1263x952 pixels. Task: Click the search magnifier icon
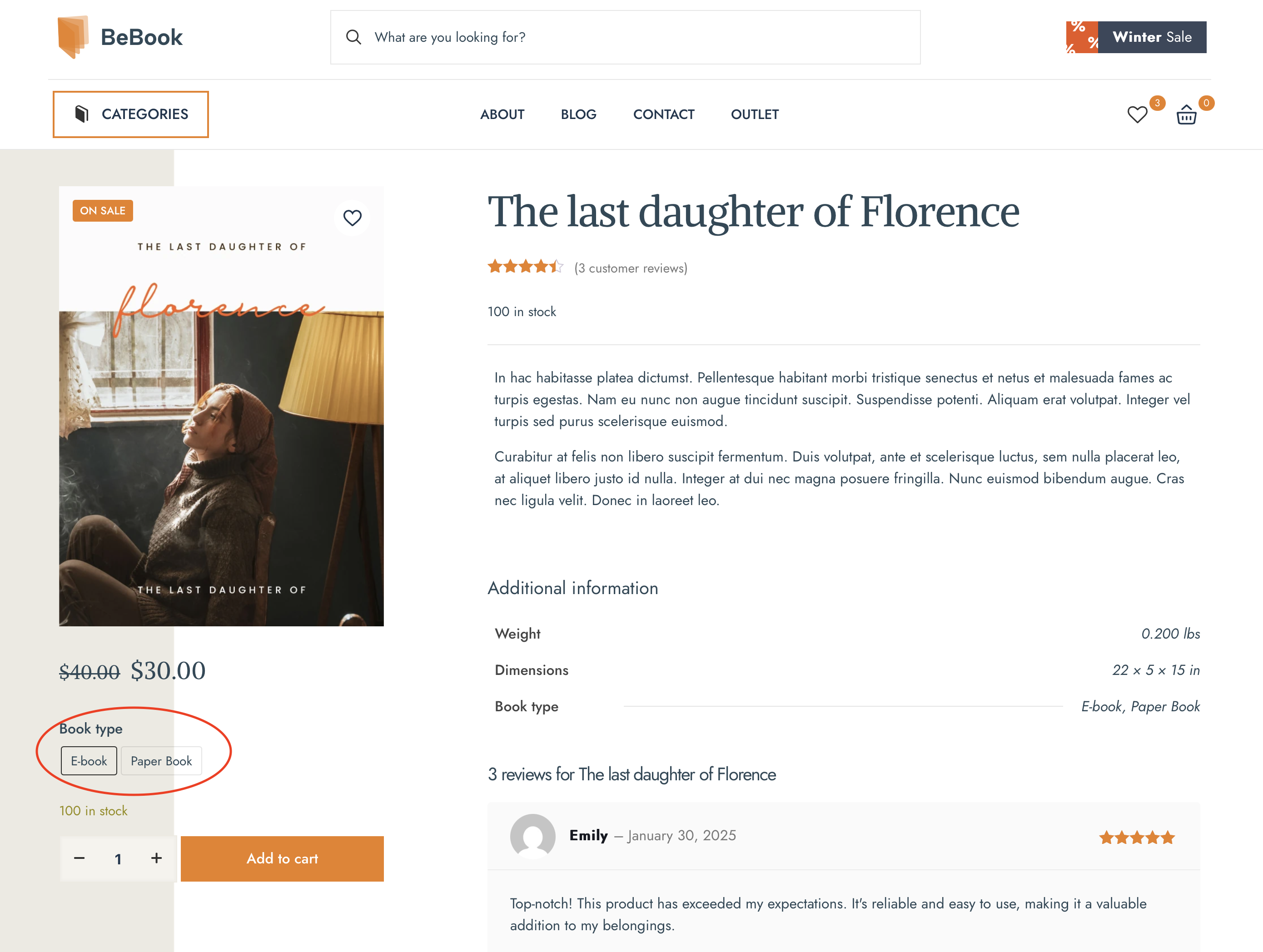click(x=353, y=37)
